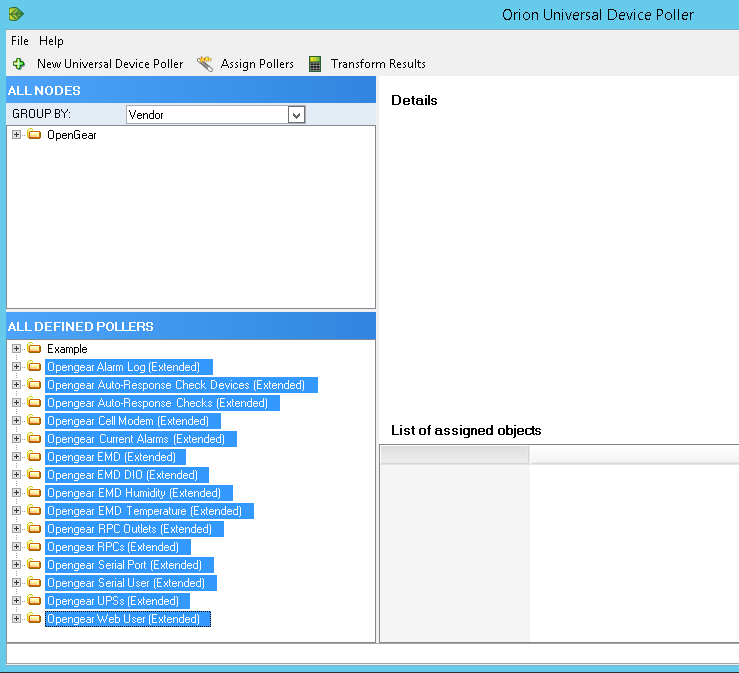Expand the OpenGear vendor node

point(16,135)
